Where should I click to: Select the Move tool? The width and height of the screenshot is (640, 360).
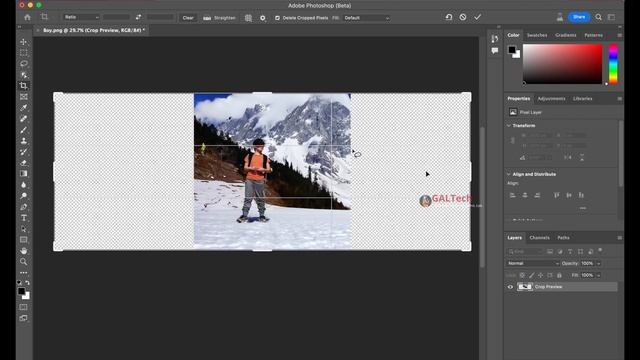[24, 42]
